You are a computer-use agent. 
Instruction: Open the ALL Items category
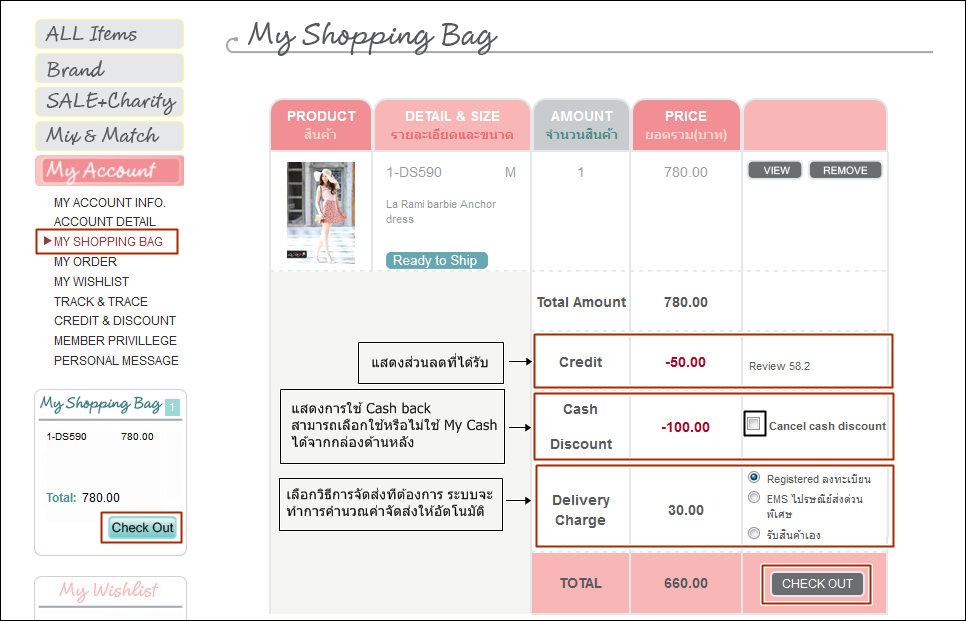coord(109,34)
